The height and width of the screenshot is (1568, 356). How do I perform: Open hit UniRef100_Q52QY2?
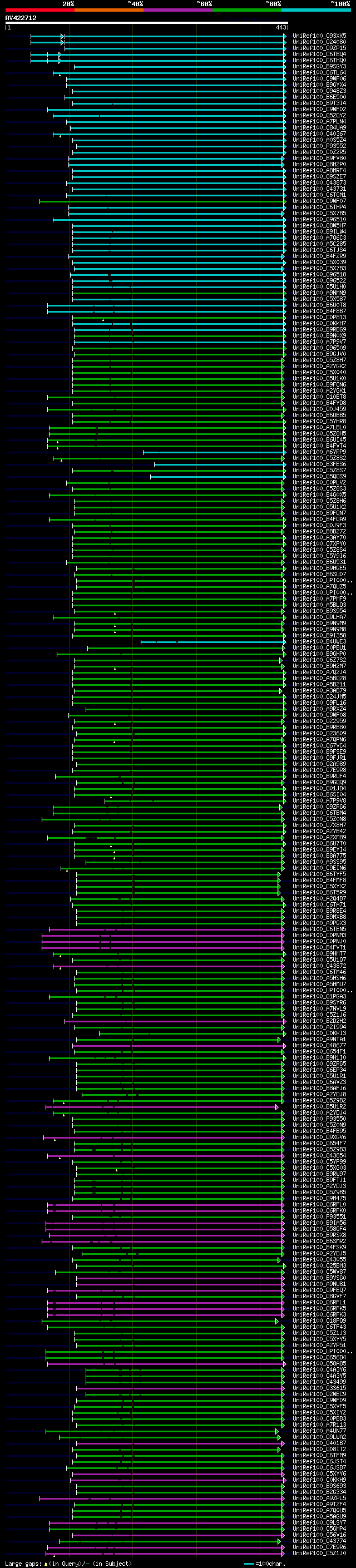319,115
